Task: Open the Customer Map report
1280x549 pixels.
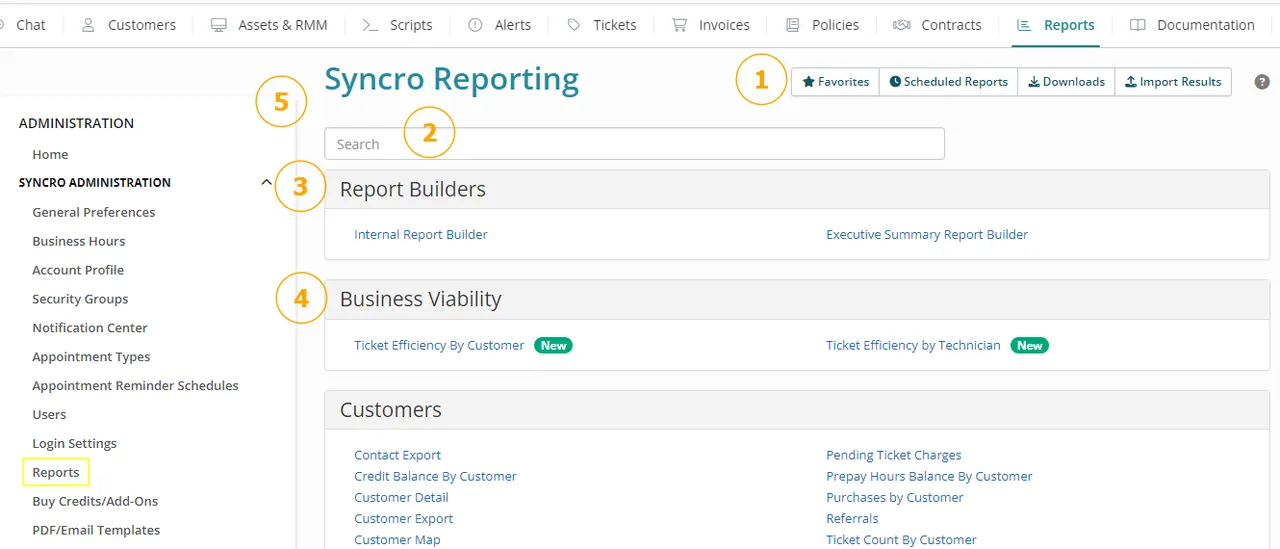Action: pyautogui.click(x=397, y=539)
